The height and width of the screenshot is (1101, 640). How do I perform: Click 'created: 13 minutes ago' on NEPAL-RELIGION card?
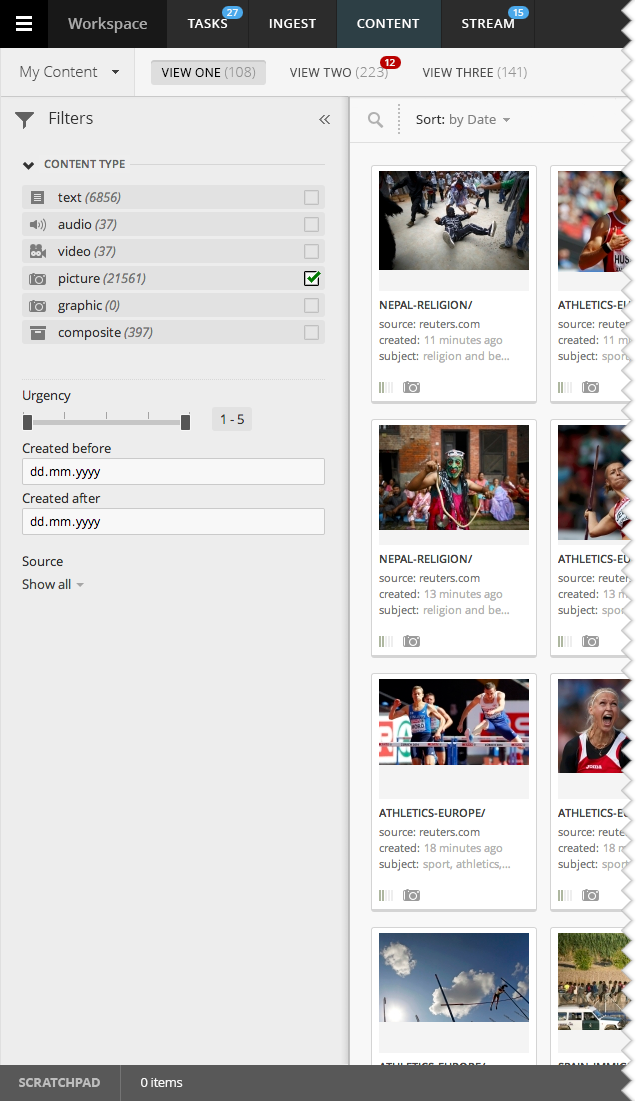coord(440,595)
